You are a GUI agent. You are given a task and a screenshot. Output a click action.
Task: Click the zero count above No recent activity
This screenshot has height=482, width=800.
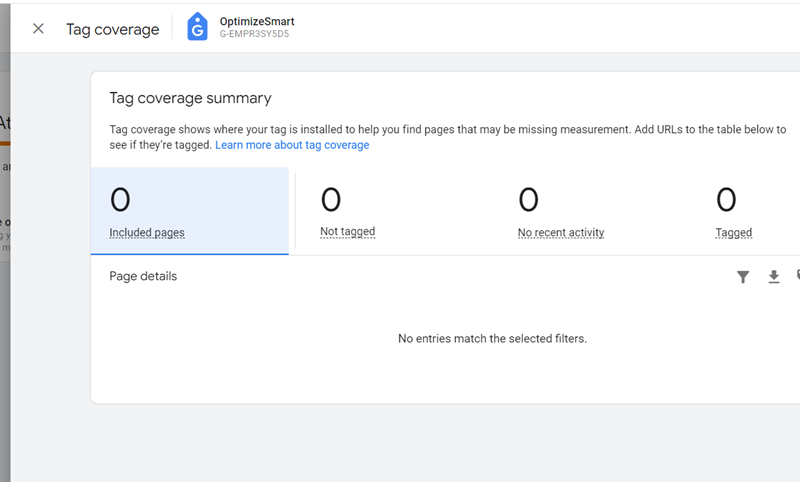(528, 201)
